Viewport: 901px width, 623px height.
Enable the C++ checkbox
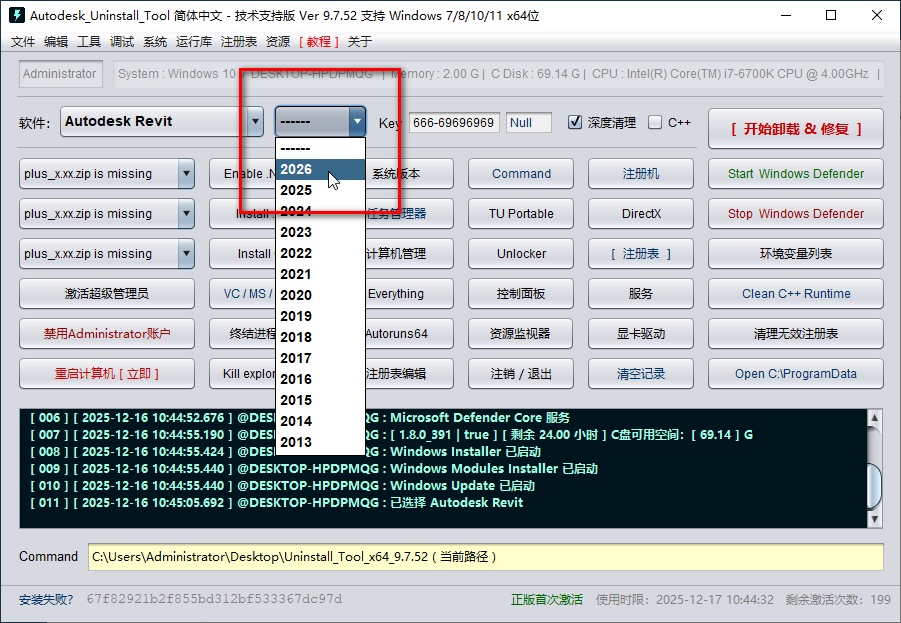click(654, 122)
